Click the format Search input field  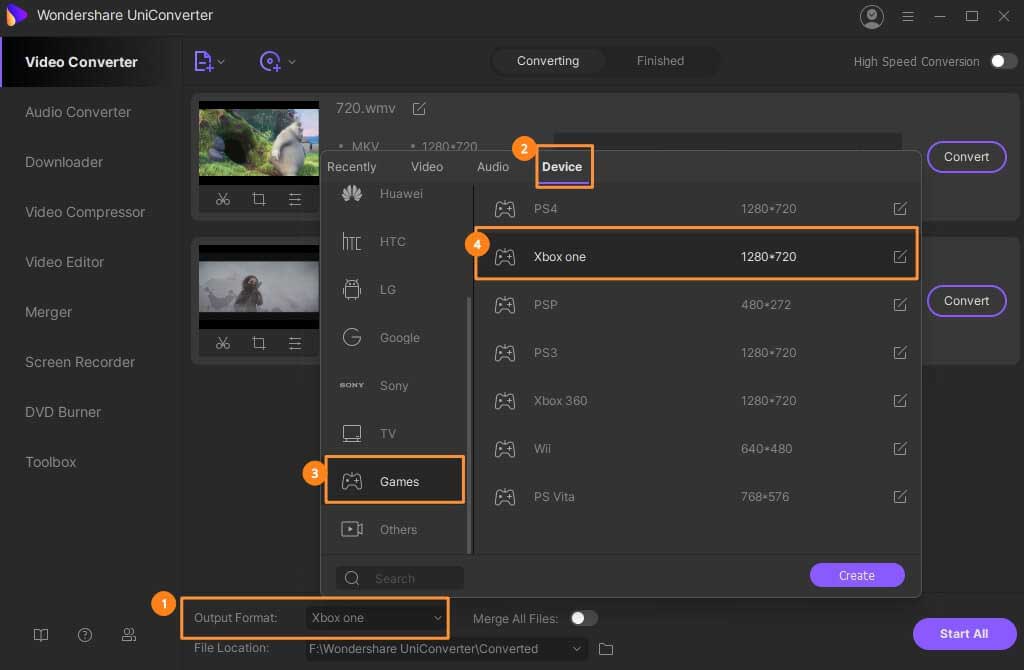point(415,578)
